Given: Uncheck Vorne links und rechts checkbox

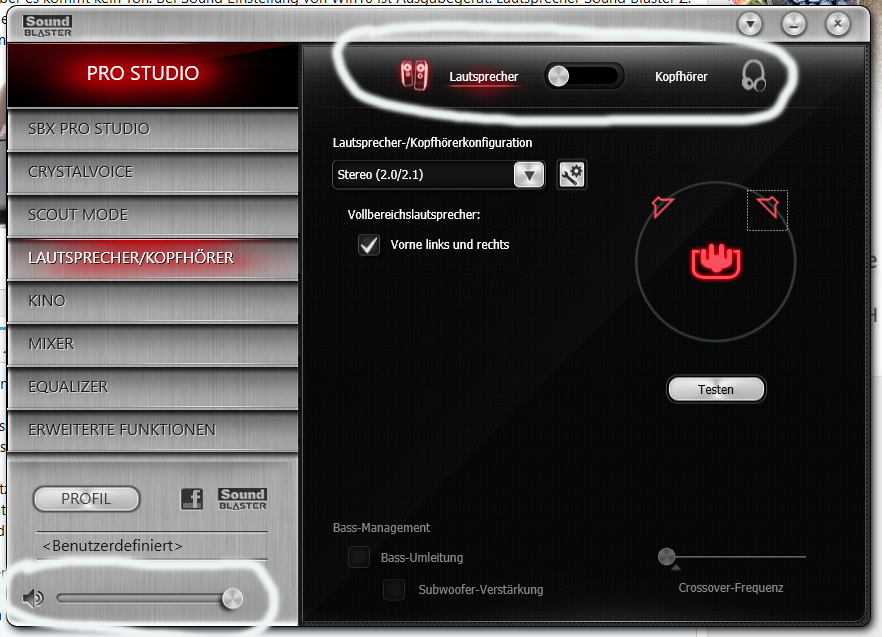Looking at the screenshot, I should pyautogui.click(x=369, y=245).
